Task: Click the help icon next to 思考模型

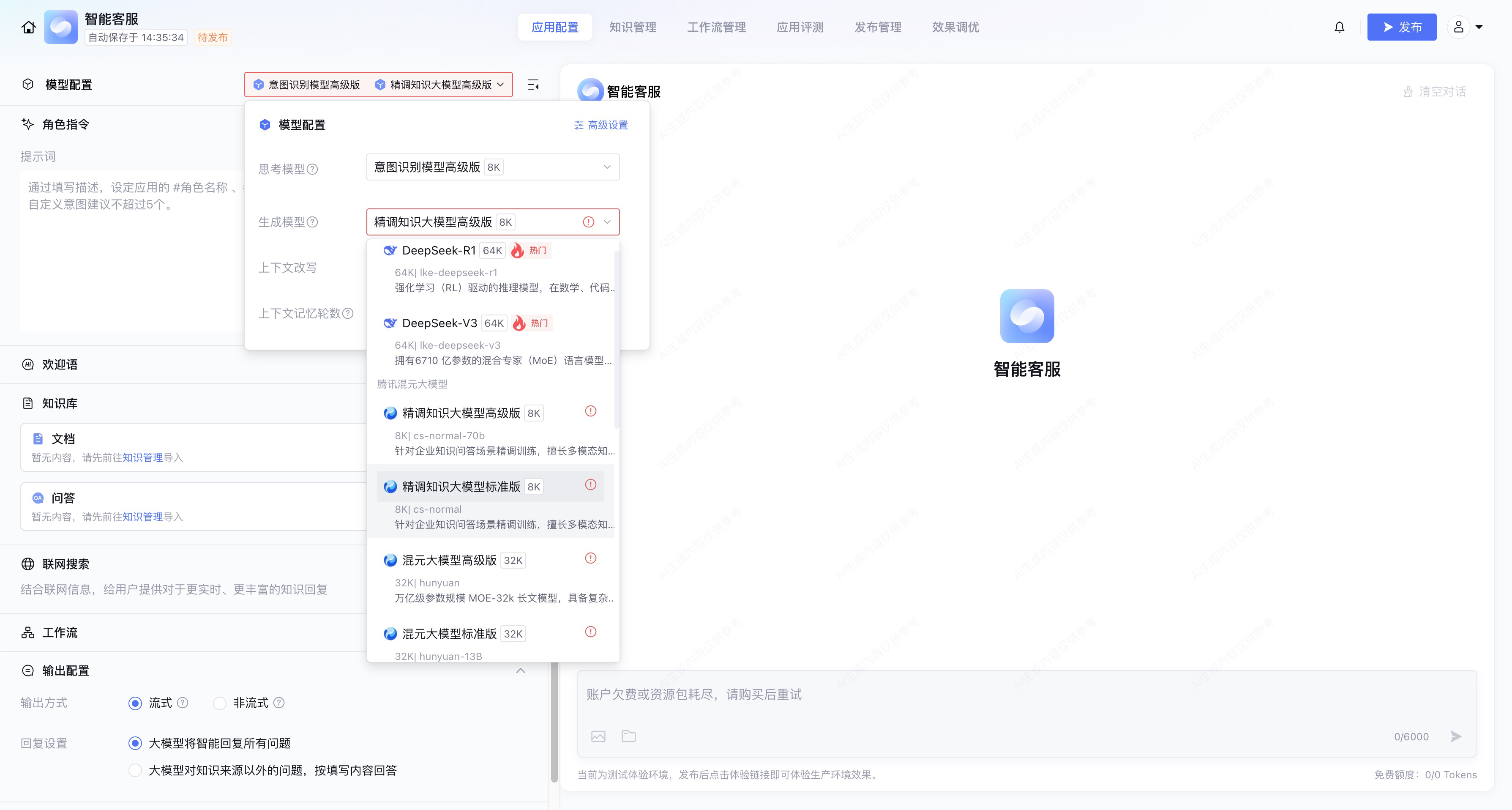Action: coord(313,169)
